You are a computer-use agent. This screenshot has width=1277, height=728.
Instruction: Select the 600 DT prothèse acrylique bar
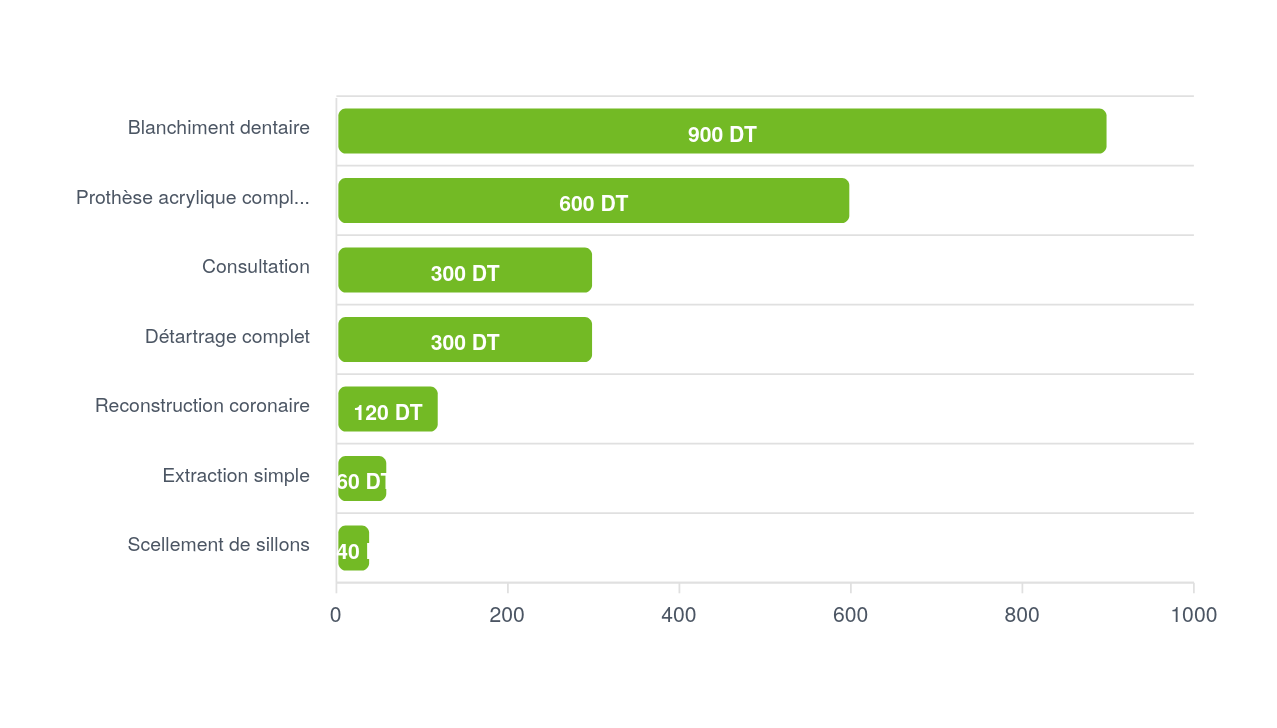593,201
